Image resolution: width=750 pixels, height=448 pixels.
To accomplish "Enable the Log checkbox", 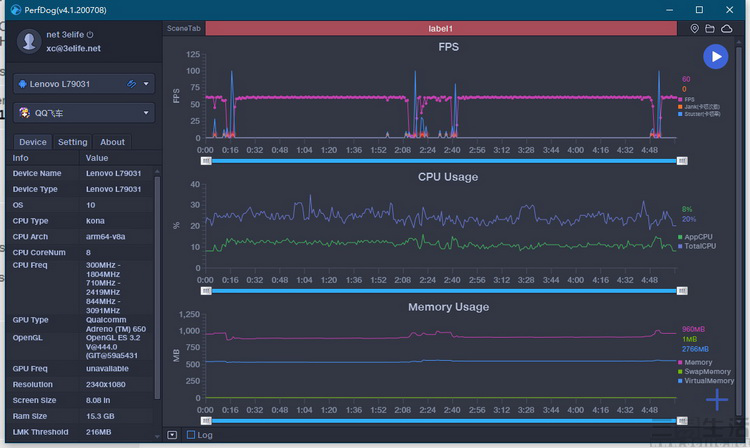I will point(191,435).
